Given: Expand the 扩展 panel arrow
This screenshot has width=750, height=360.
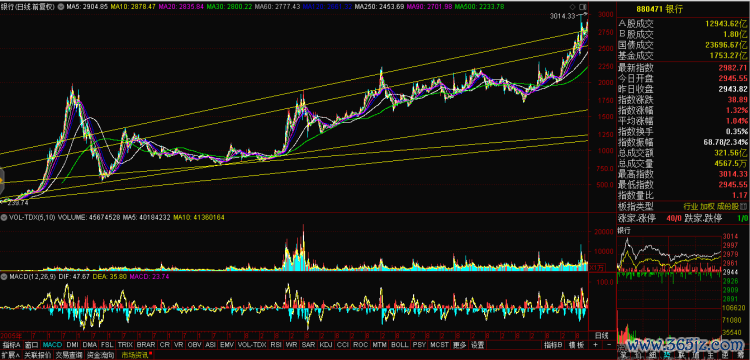Looking at the screenshot, I should [11, 355].
